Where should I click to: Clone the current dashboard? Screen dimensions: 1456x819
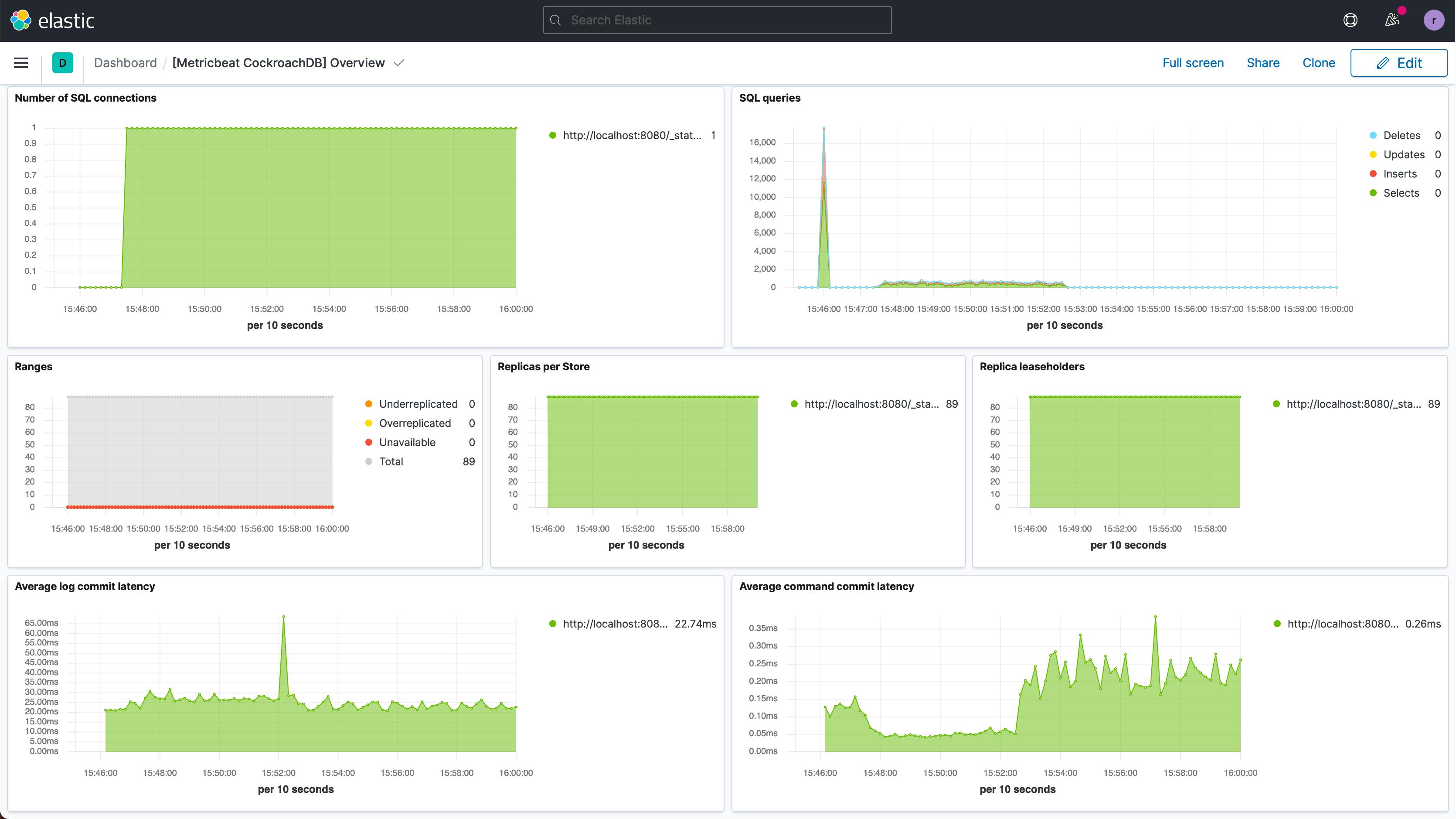1319,63
